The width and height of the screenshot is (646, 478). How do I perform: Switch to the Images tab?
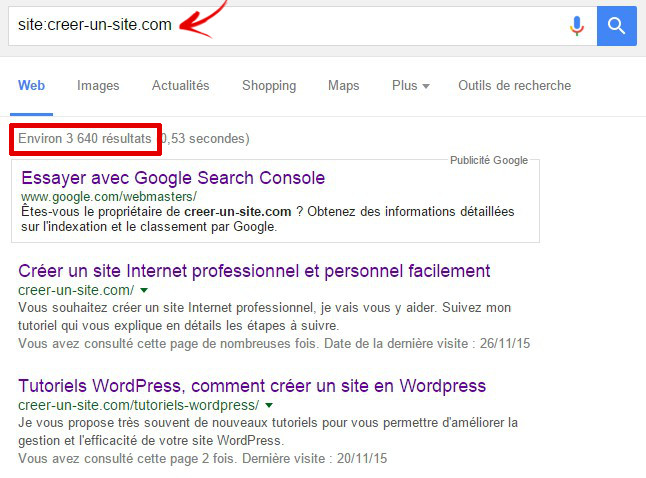click(x=98, y=85)
